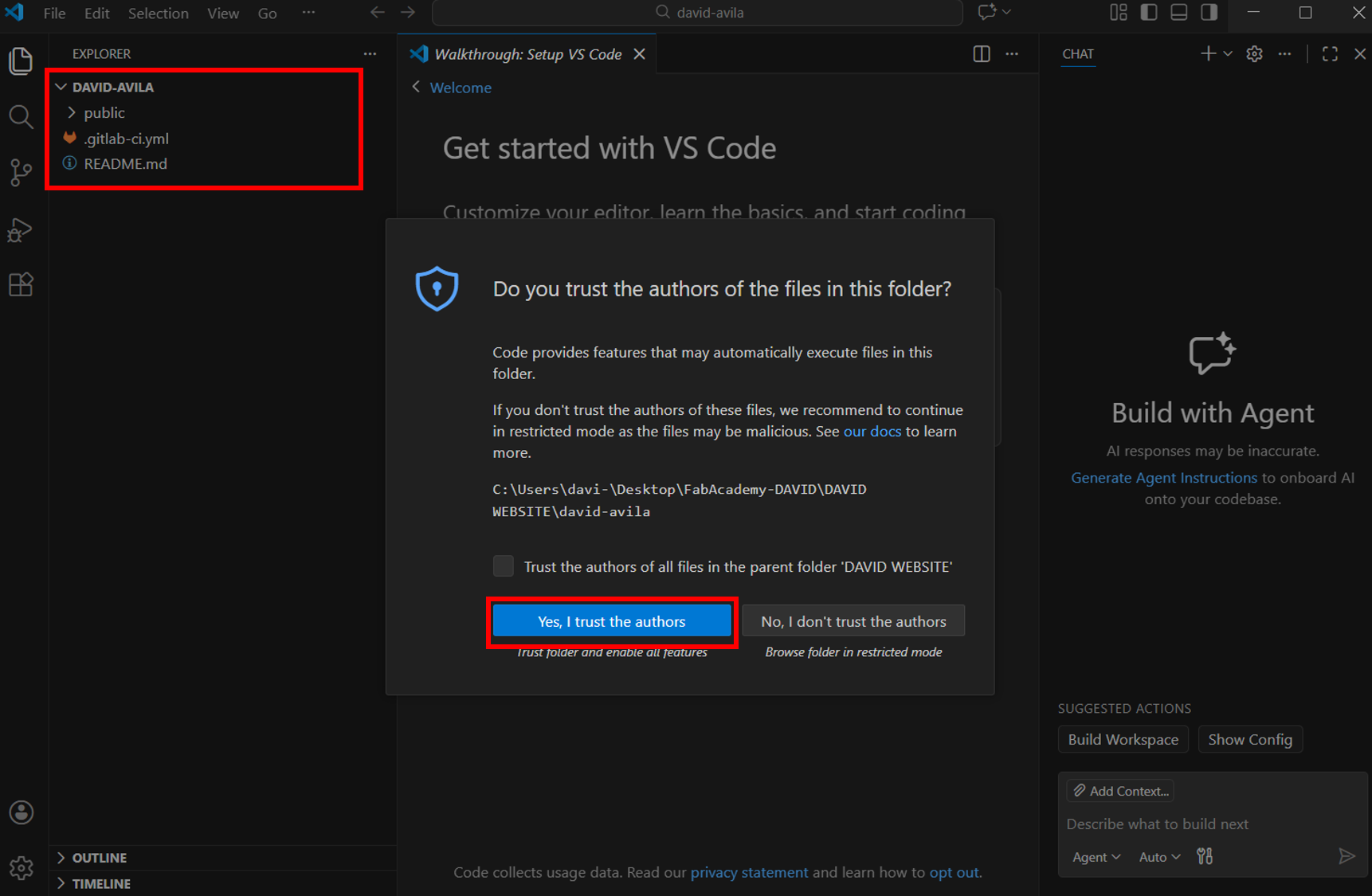Open the File menu

pyautogui.click(x=54, y=13)
